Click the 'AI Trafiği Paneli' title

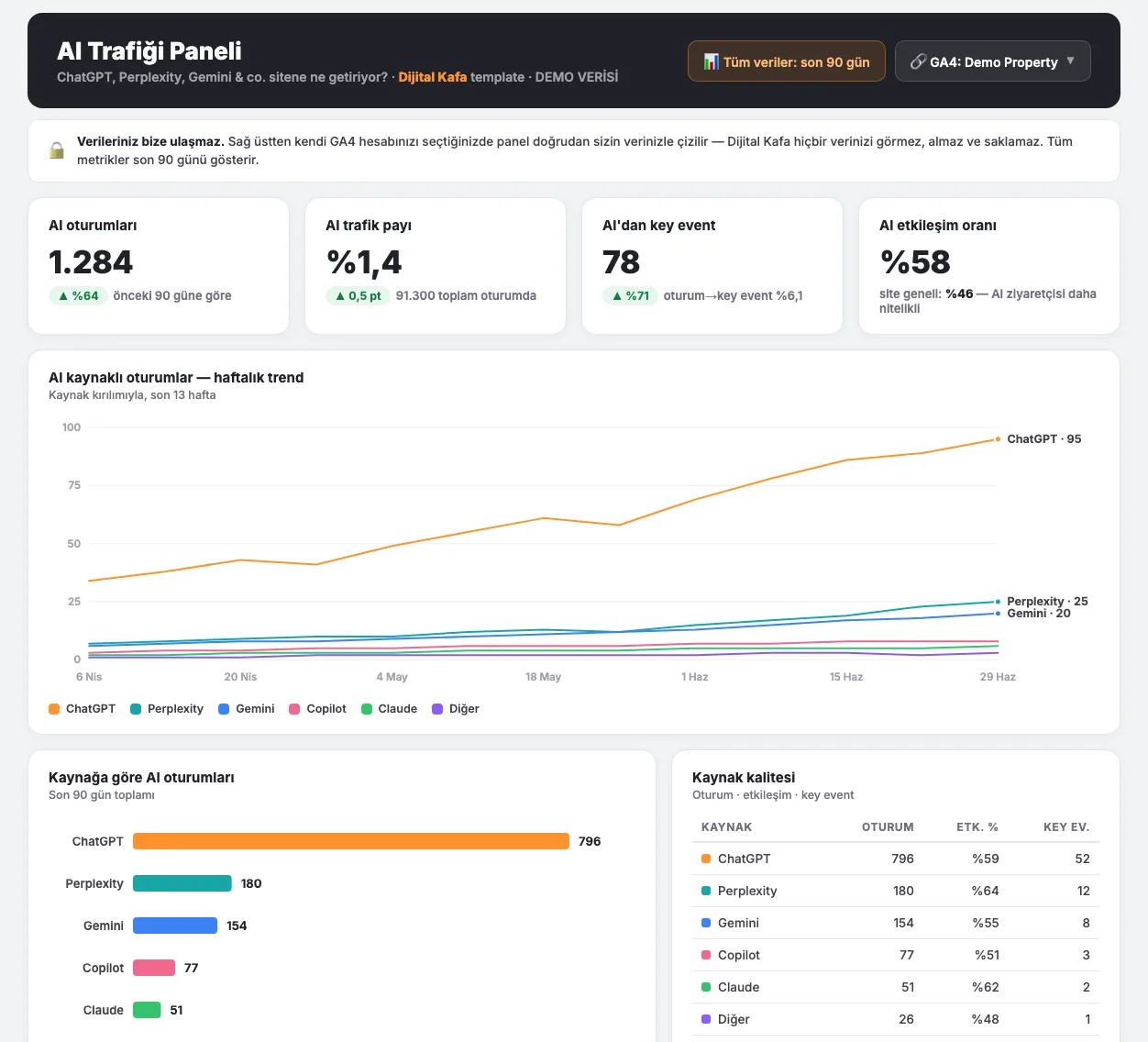point(149,51)
